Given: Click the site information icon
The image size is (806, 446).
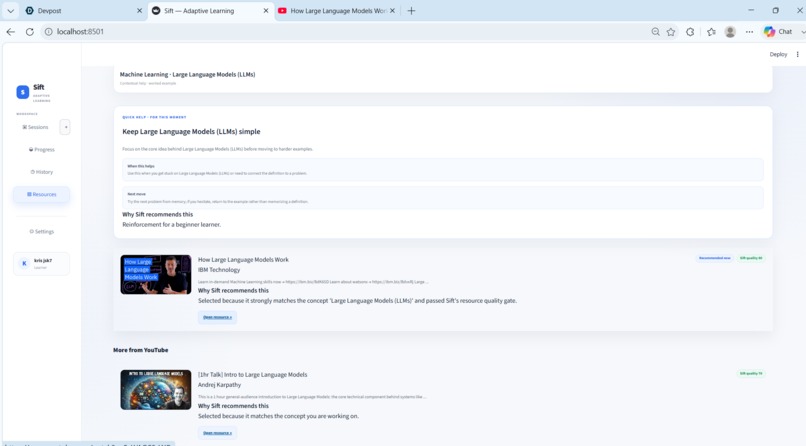Looking at the screenshot, I should coord(48,32).
